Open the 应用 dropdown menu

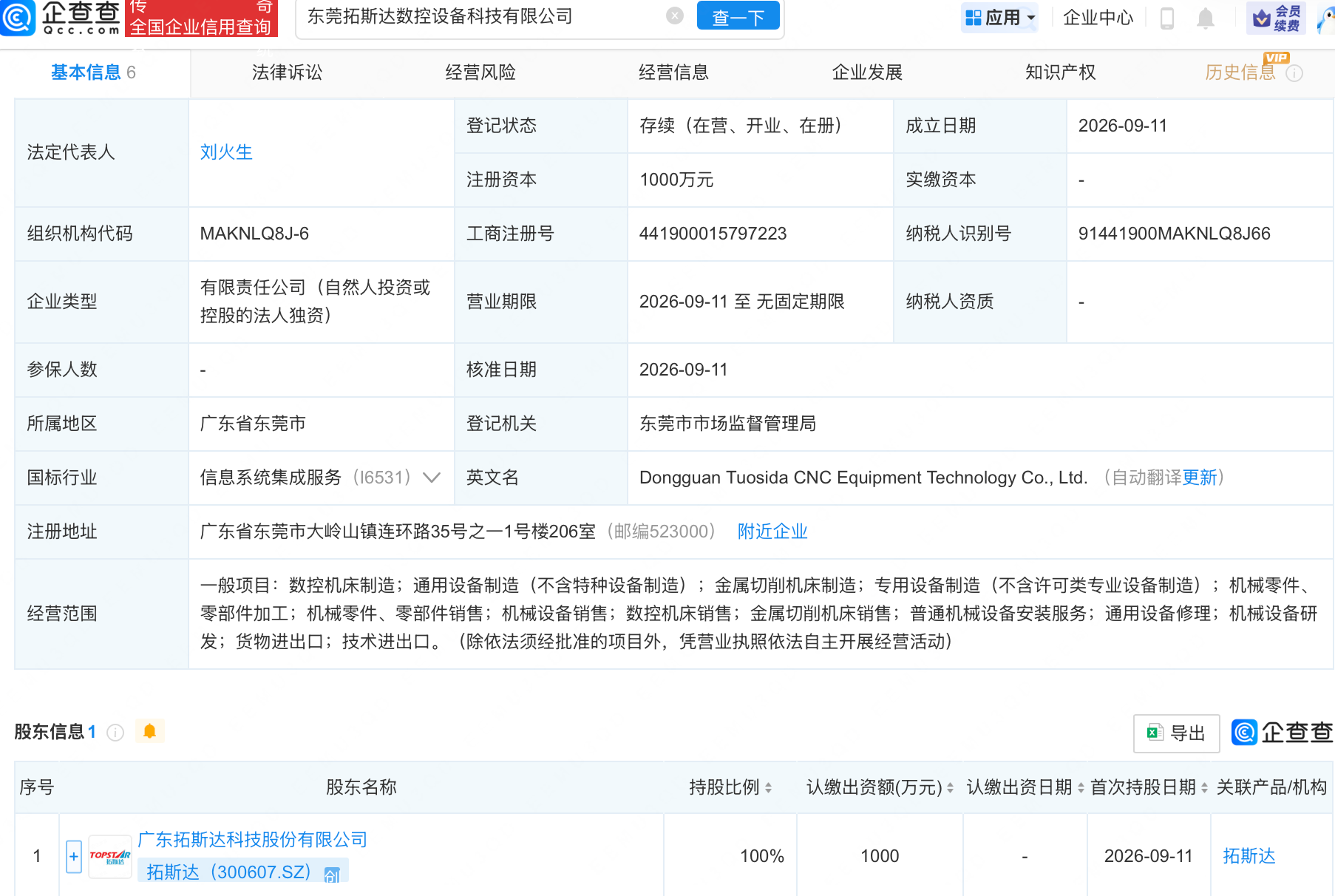(x=999, y=18)
